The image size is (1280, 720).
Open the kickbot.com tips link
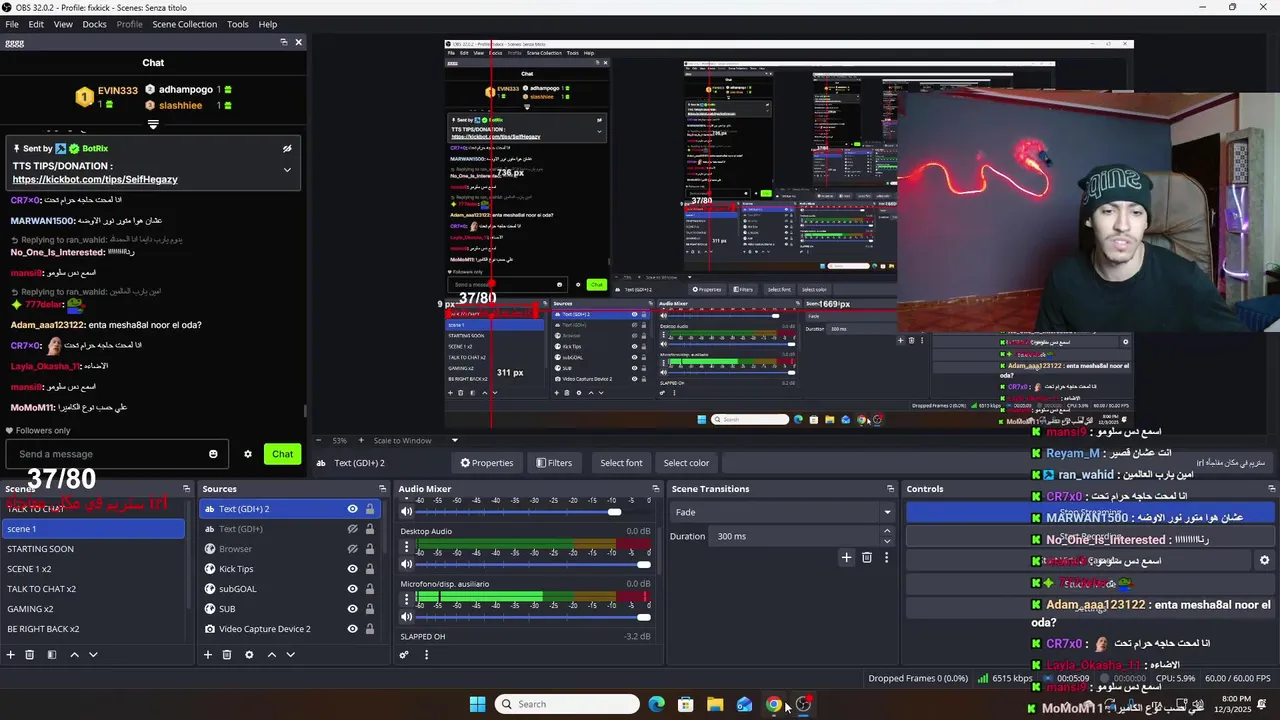pyautogui.click(x=95, y=180)
